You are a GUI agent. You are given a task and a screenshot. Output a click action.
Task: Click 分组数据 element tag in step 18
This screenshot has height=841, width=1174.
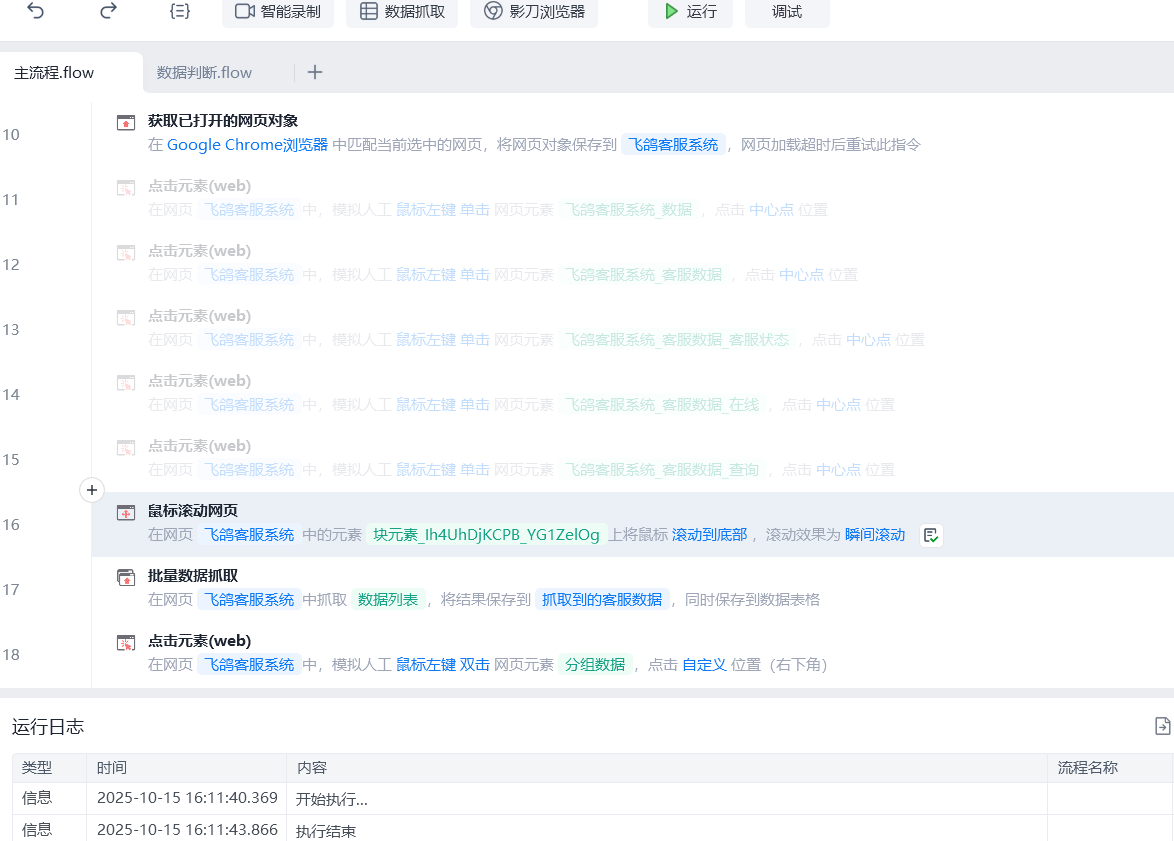point(594,665)
